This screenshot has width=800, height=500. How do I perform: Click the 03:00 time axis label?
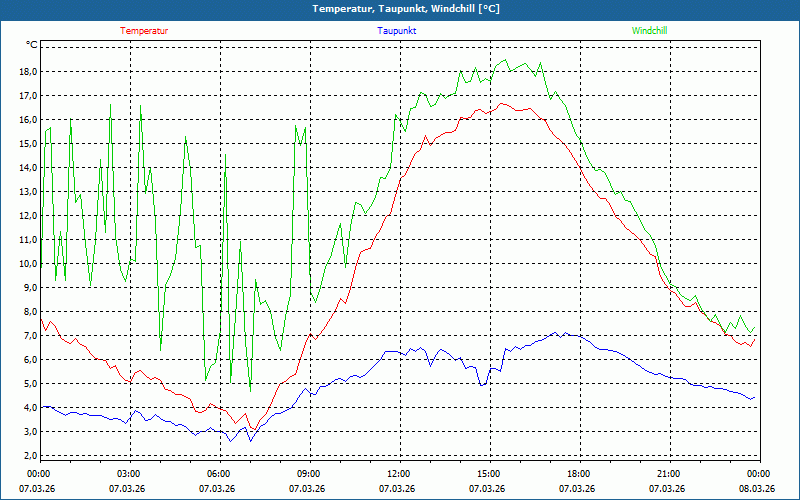point(128,474)
